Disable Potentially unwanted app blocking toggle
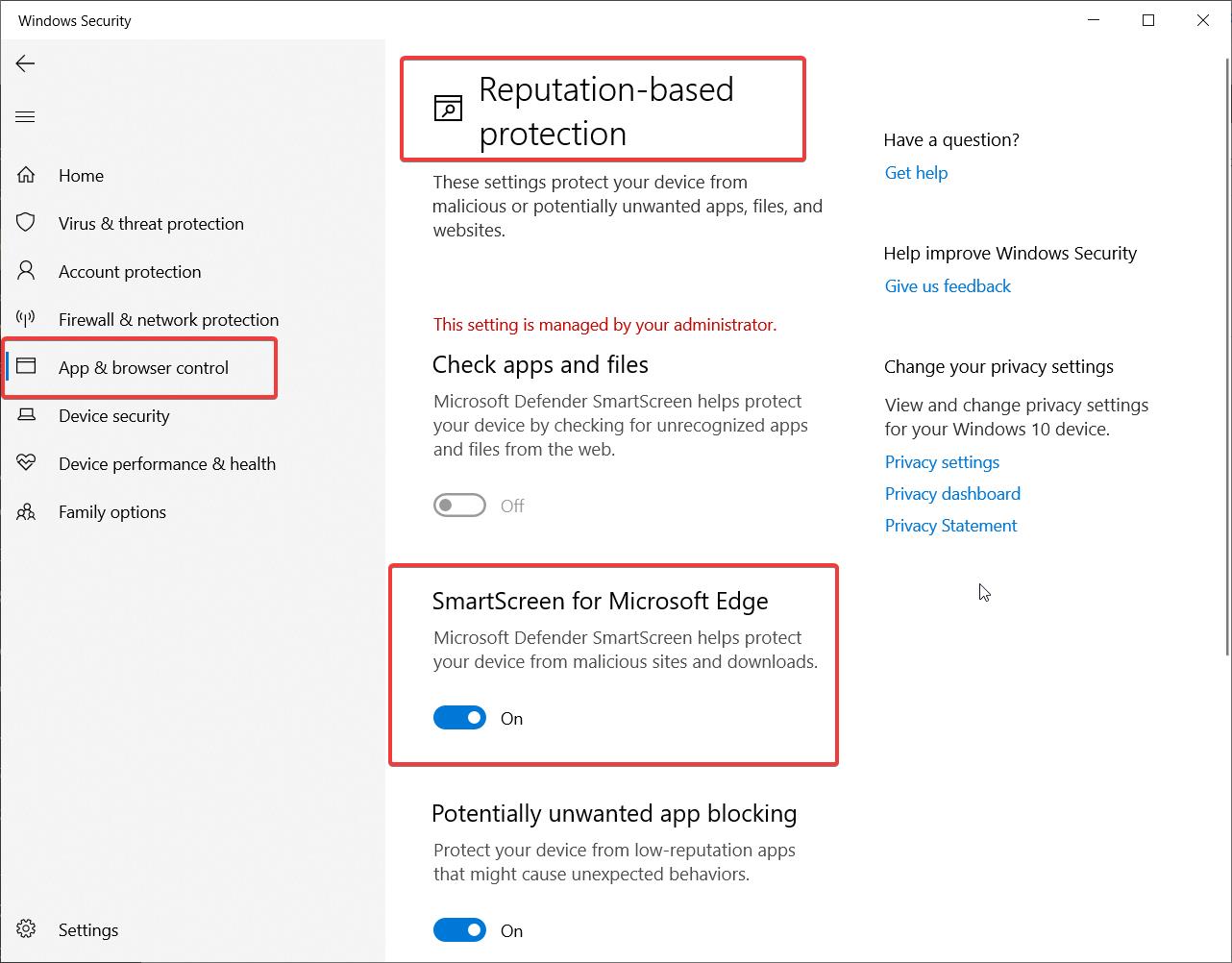 [x=459, y=930]
